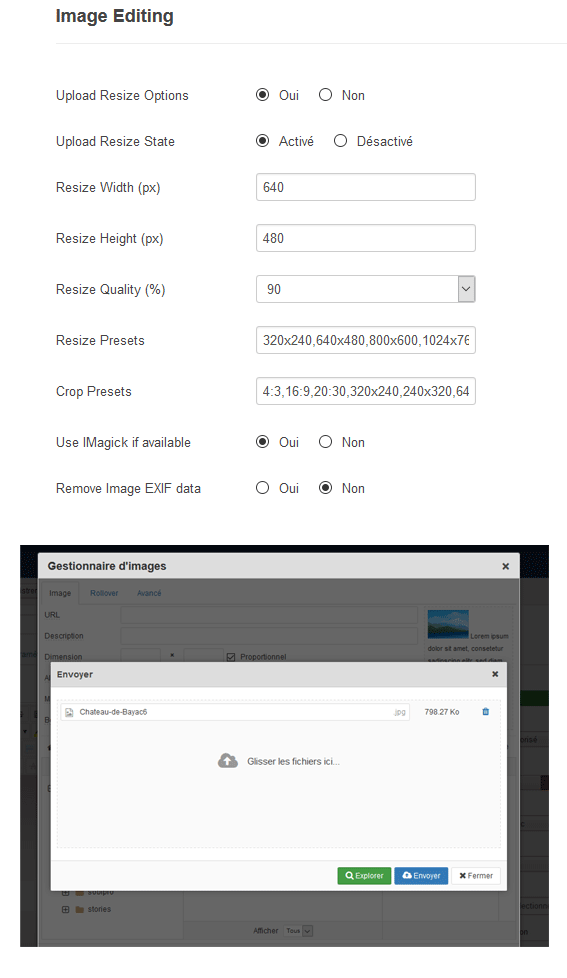
Task: Click the cloud upload icon in drop zone
Action: click(x=228, y=761)
